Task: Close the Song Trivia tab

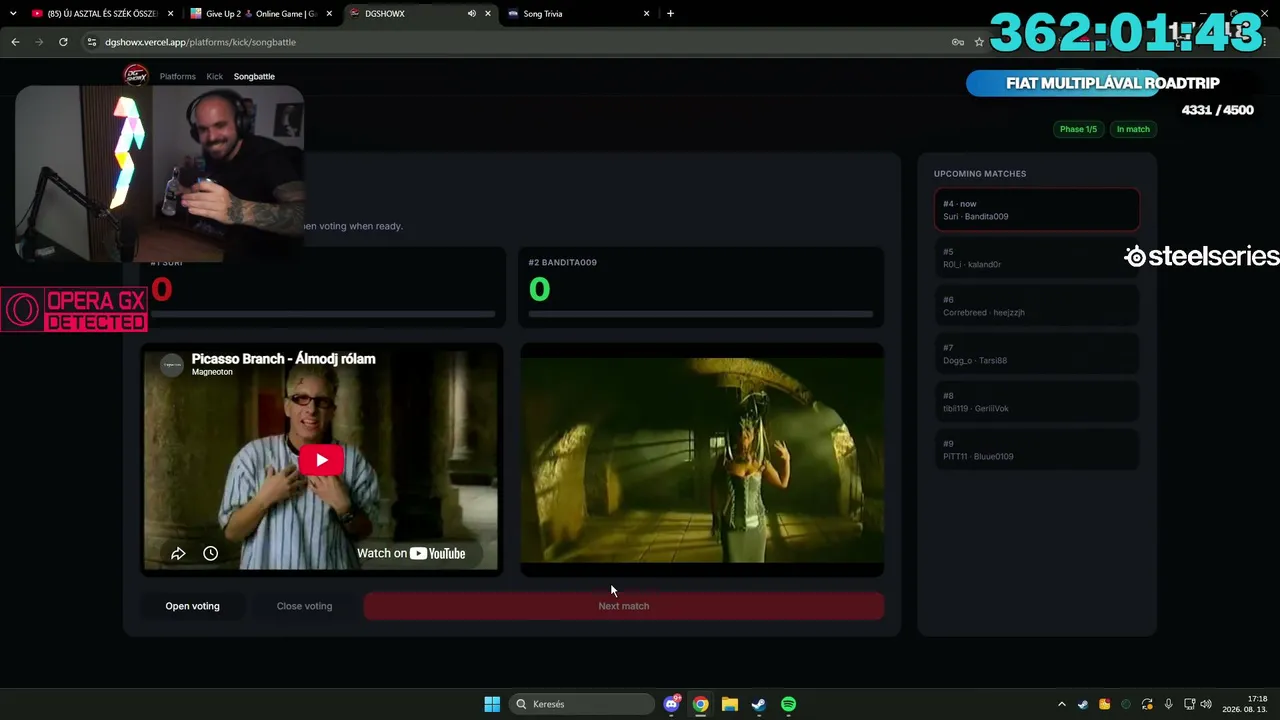Action: click(x=647, y=14)
